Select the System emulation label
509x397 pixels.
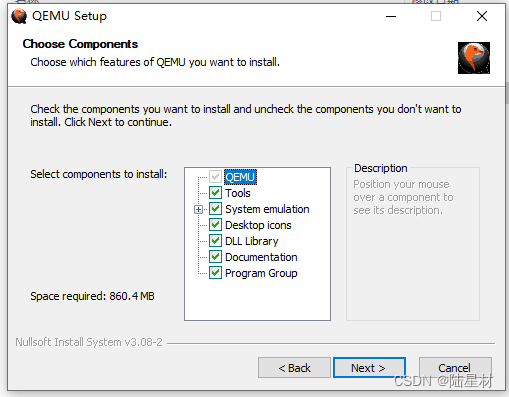[x=267, y=209]
